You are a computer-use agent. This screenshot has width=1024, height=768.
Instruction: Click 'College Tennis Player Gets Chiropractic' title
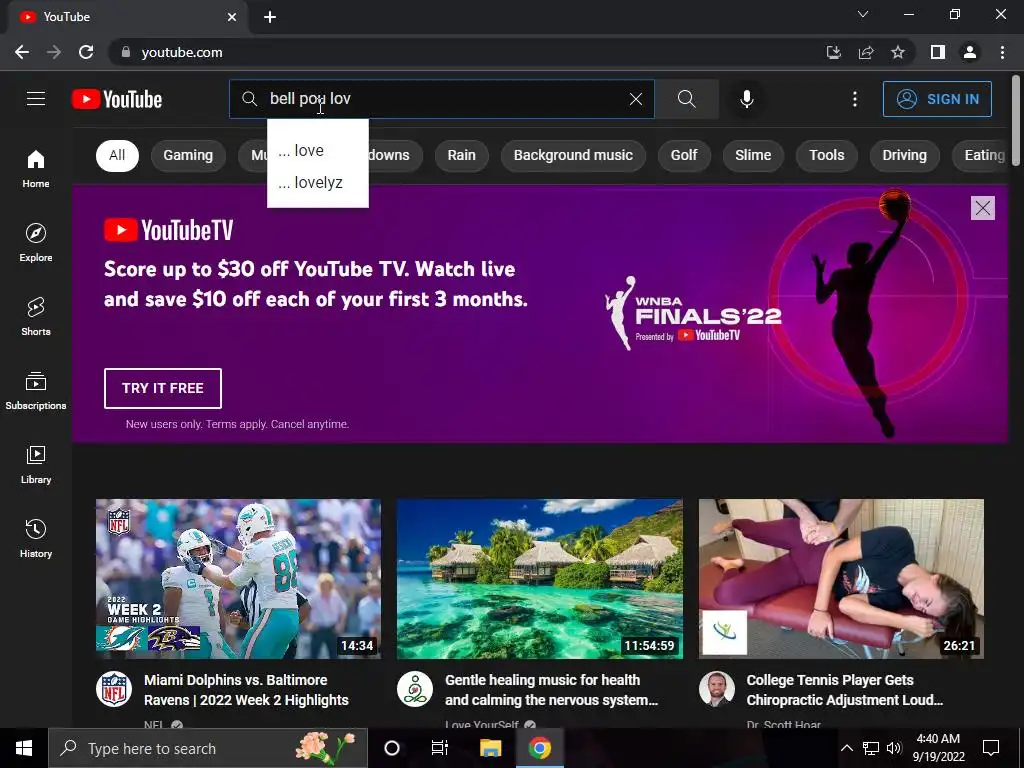tap(844, 690)
